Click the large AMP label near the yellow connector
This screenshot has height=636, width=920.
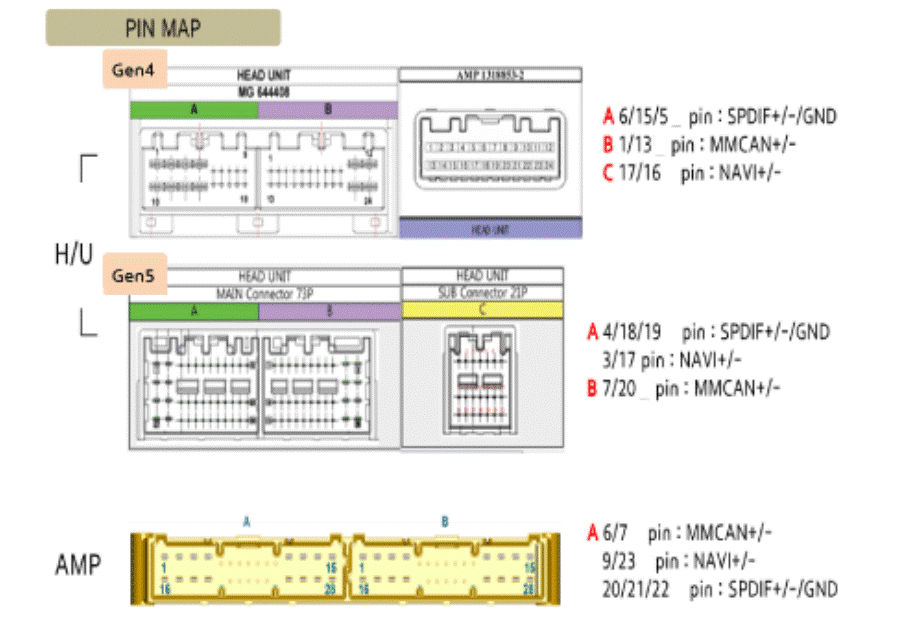click(x=78, y=565)
